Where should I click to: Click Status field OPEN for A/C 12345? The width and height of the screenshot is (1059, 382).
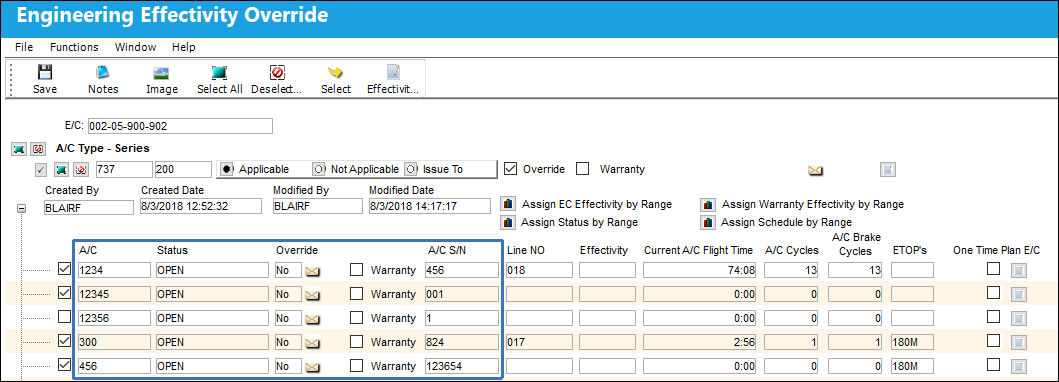pos(212,294)
